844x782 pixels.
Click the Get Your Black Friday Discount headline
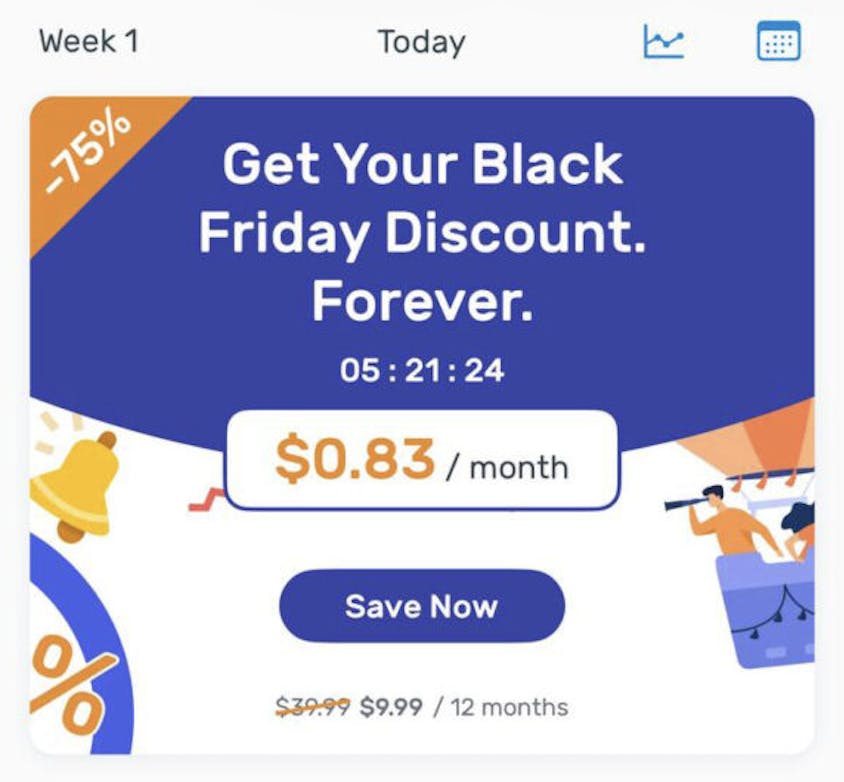pyautogui.click(x=422, y=198)
